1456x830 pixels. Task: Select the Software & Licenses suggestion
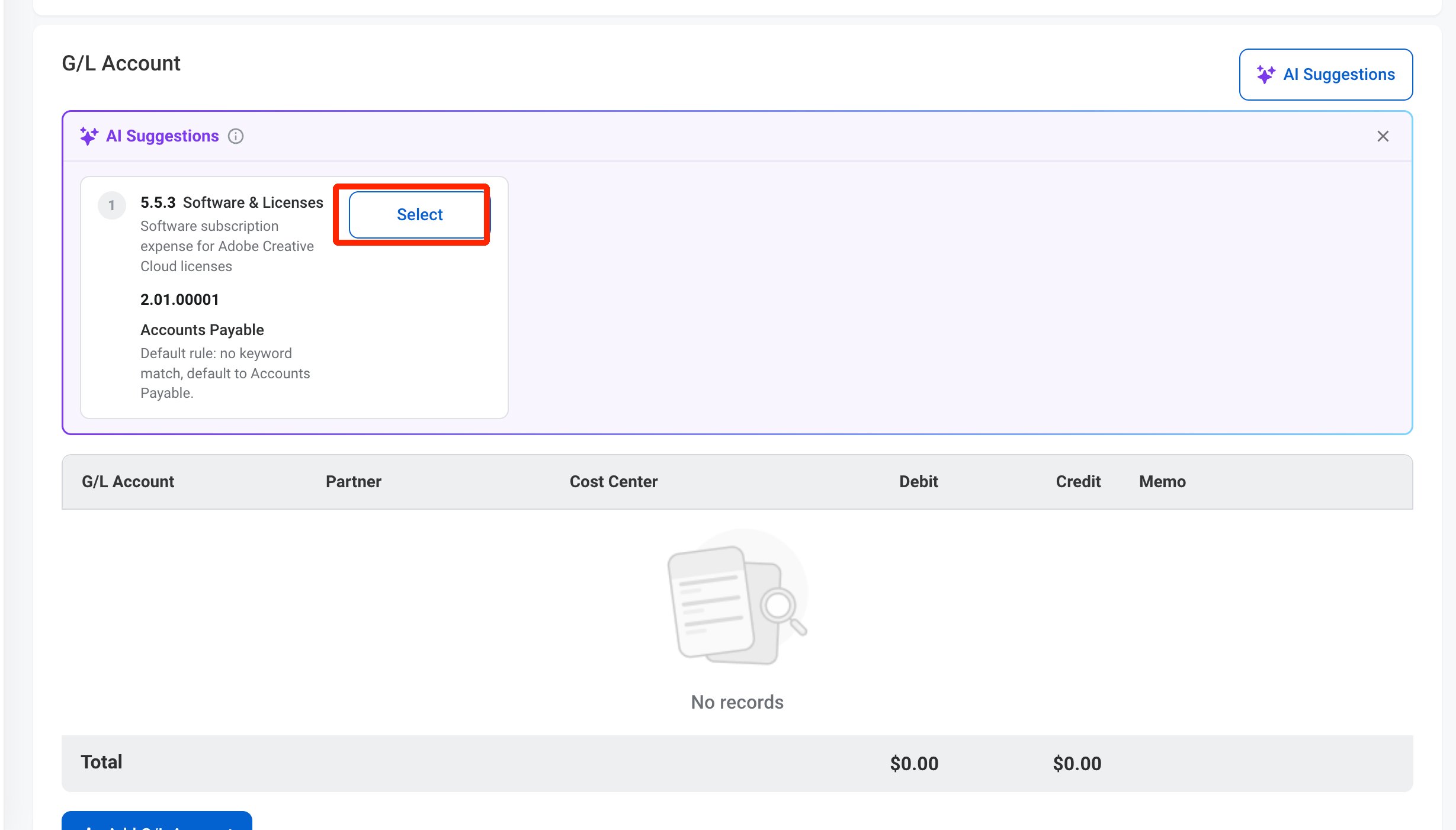tap(419, 214)
